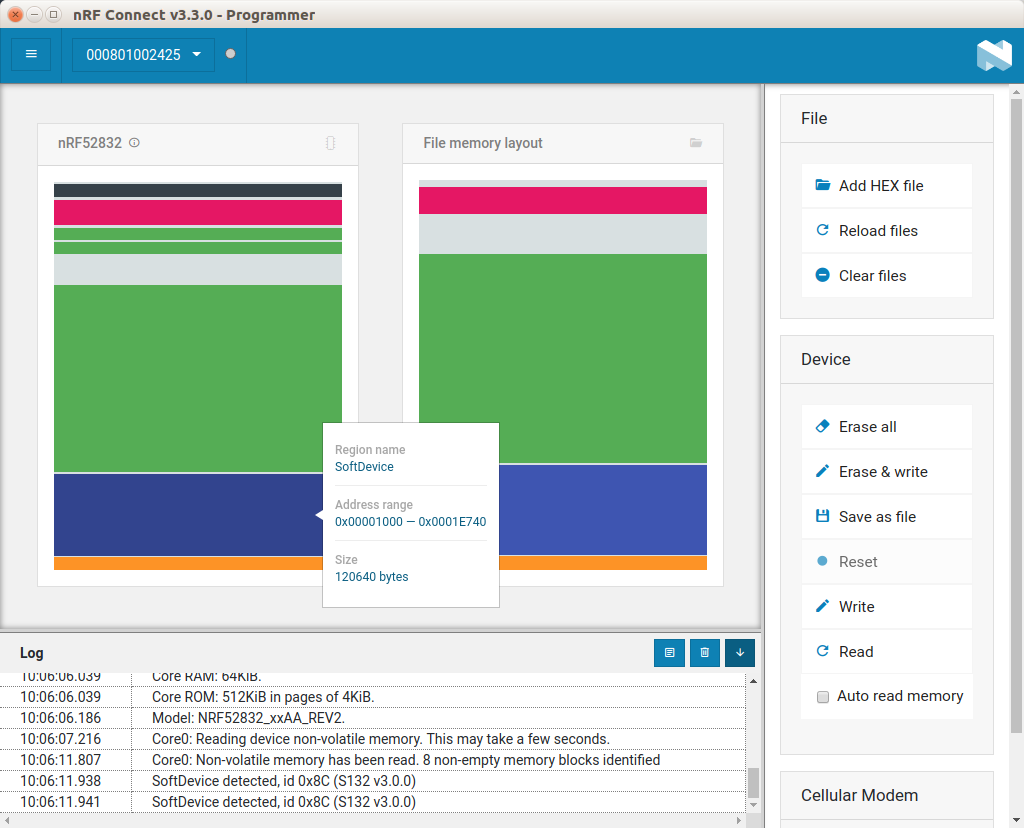Select the pink region in file memory layout
Image resolution: width=1024 pixels, height=828 pixels.
point(562,200)
